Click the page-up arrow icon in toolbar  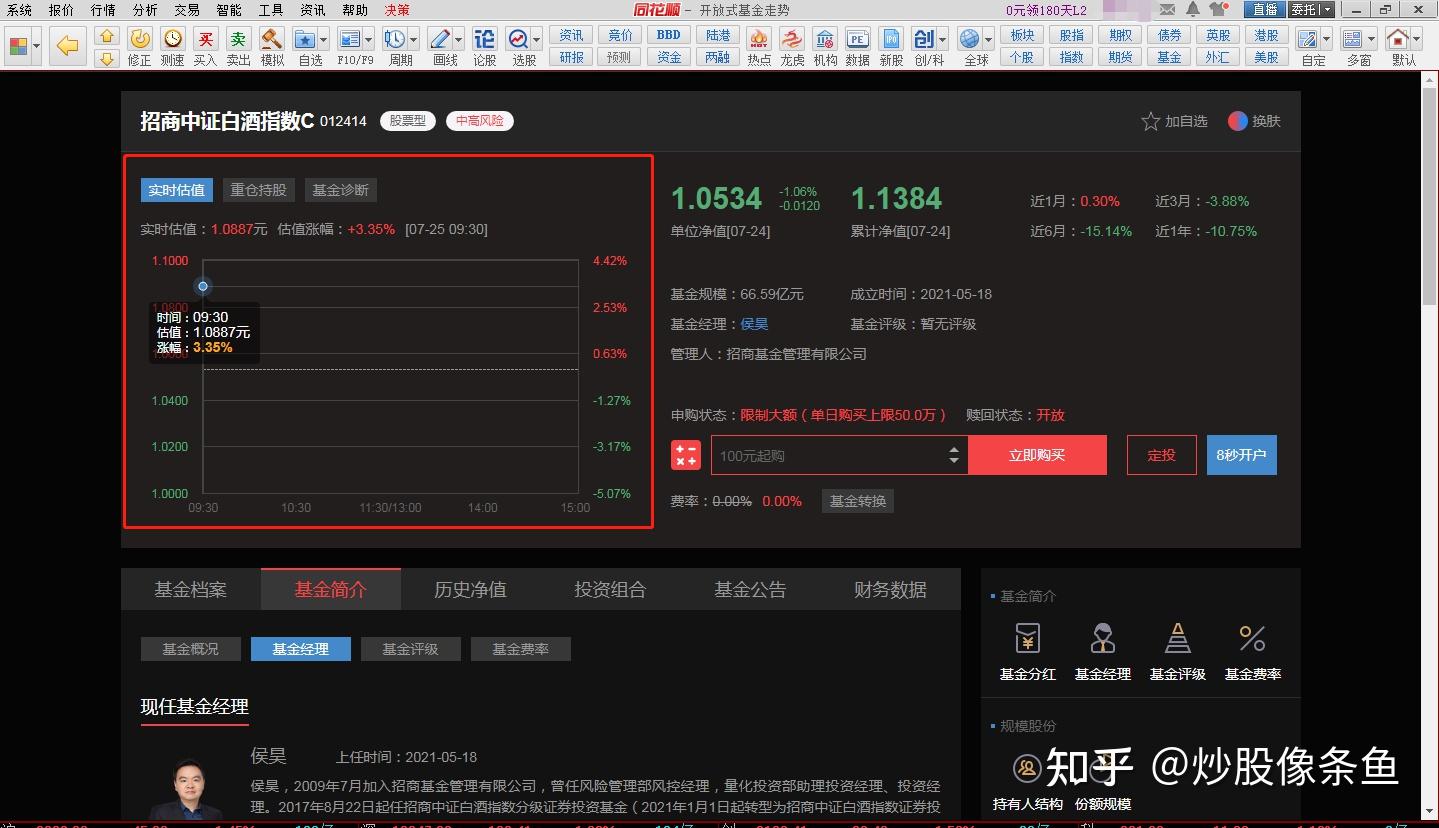click(x=108, y=36)
